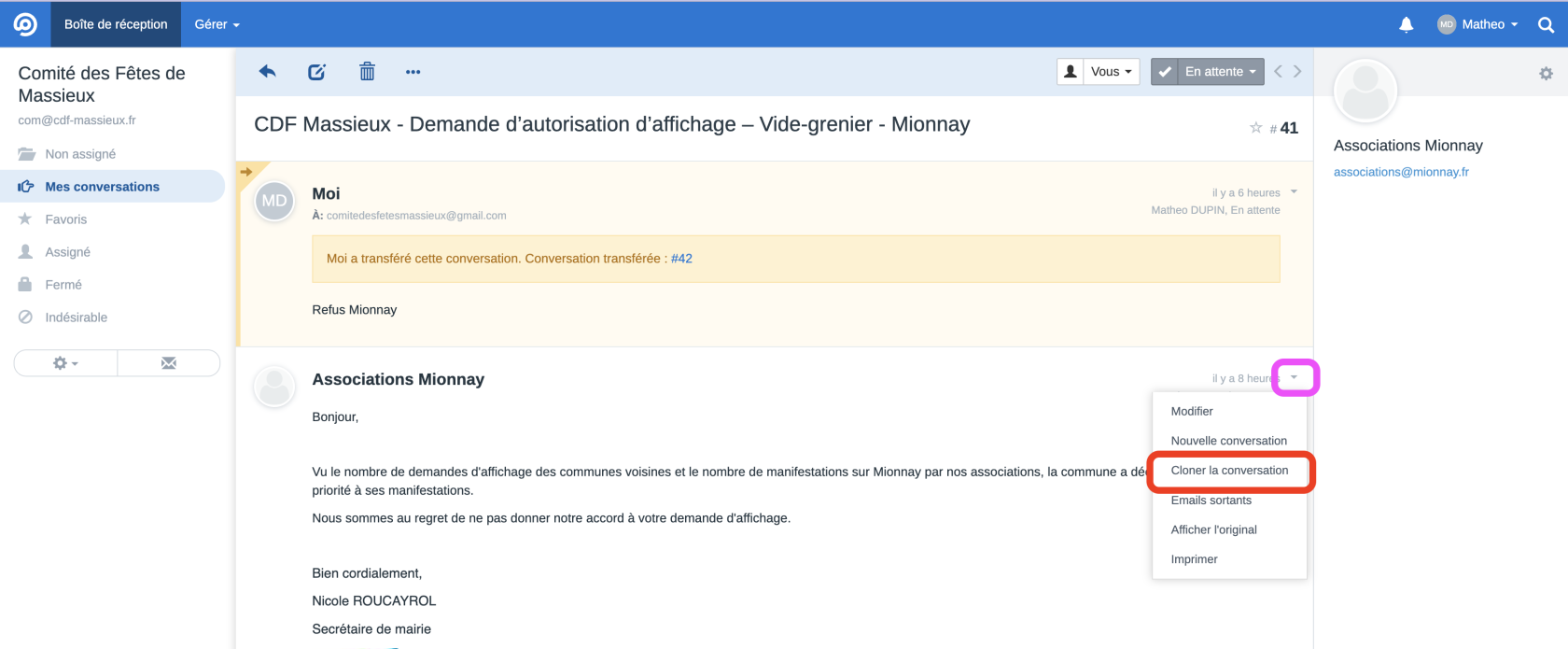Click the 'il y a 6 heures' timestamp
1568x649 pixels.
click(1246, 193)
